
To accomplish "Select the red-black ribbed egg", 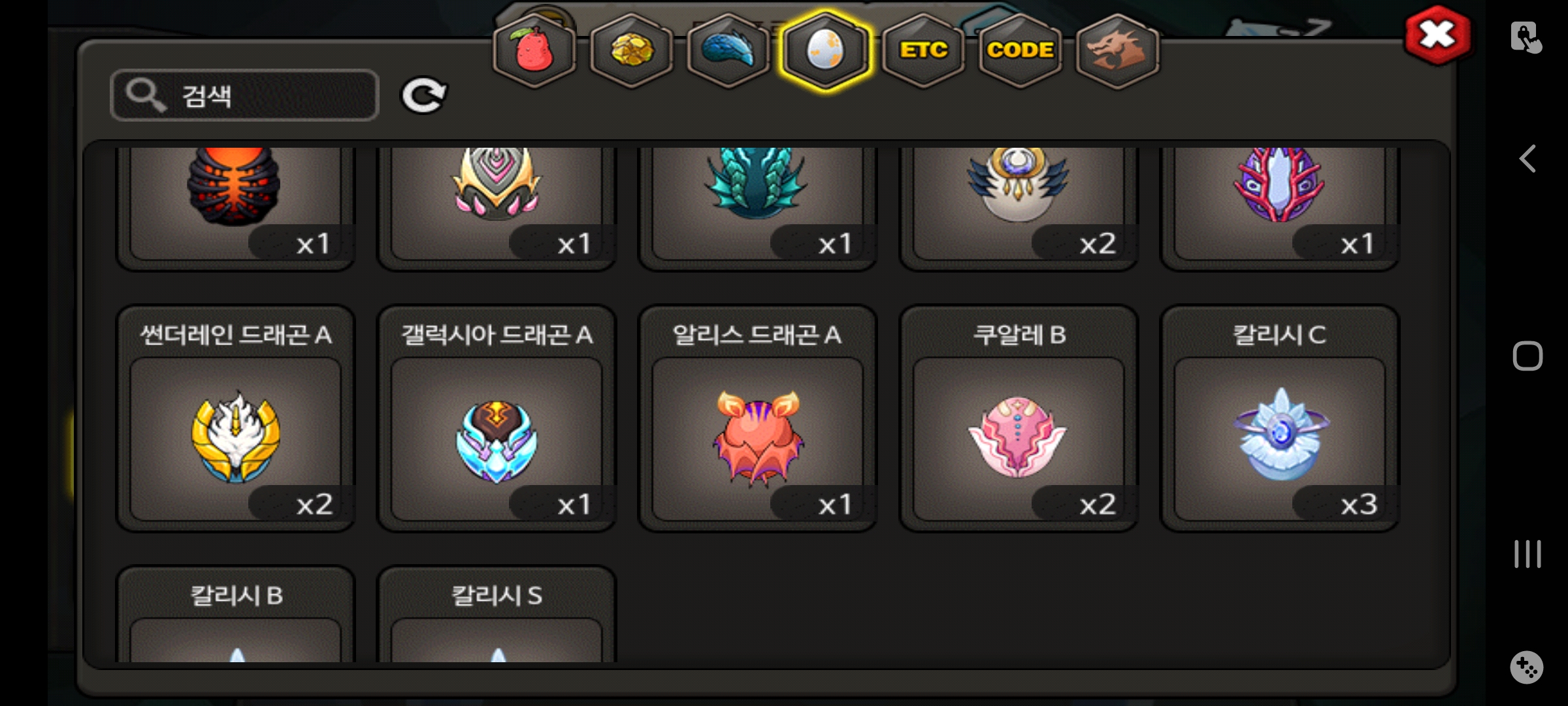I will 235,208.
